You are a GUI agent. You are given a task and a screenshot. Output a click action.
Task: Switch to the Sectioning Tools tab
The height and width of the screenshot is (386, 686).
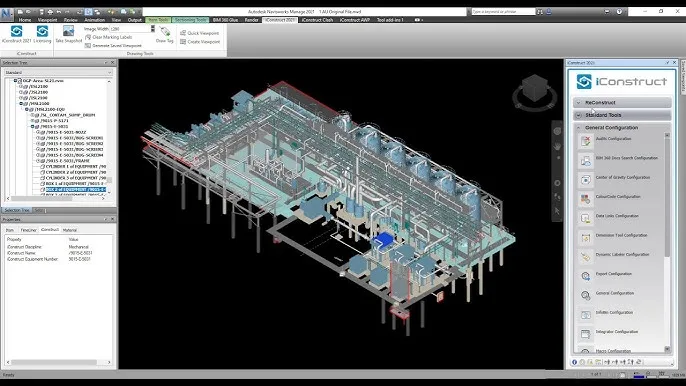click(190, 20)
